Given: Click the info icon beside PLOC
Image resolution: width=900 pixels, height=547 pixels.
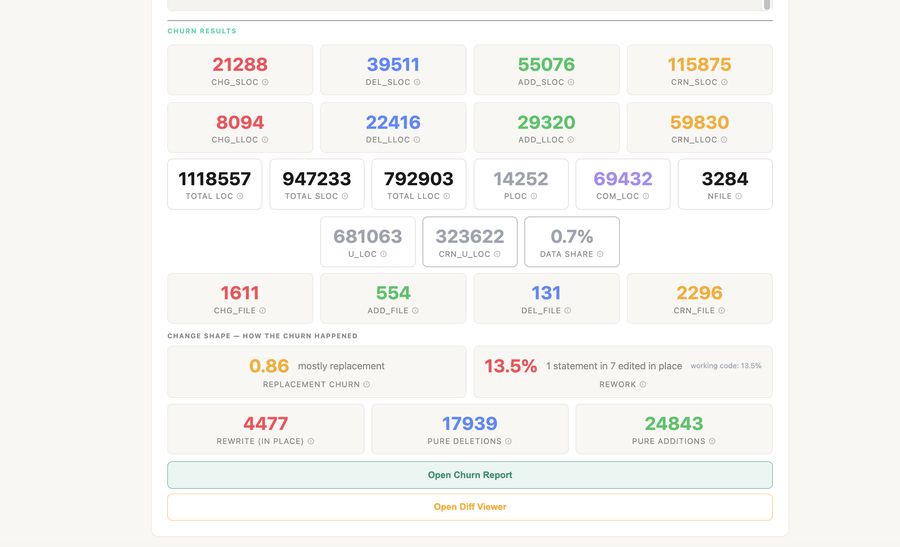Looking at the screenshot, I should (x=534, y=196).
